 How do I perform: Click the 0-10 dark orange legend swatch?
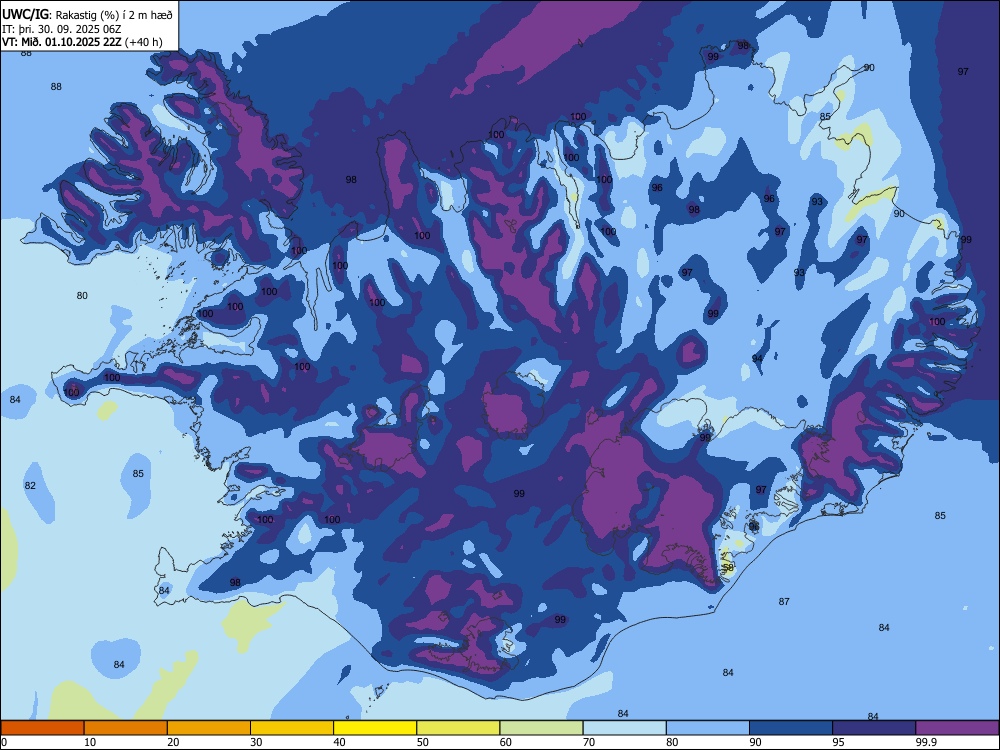pyautogui.click(x=42, y=728)
